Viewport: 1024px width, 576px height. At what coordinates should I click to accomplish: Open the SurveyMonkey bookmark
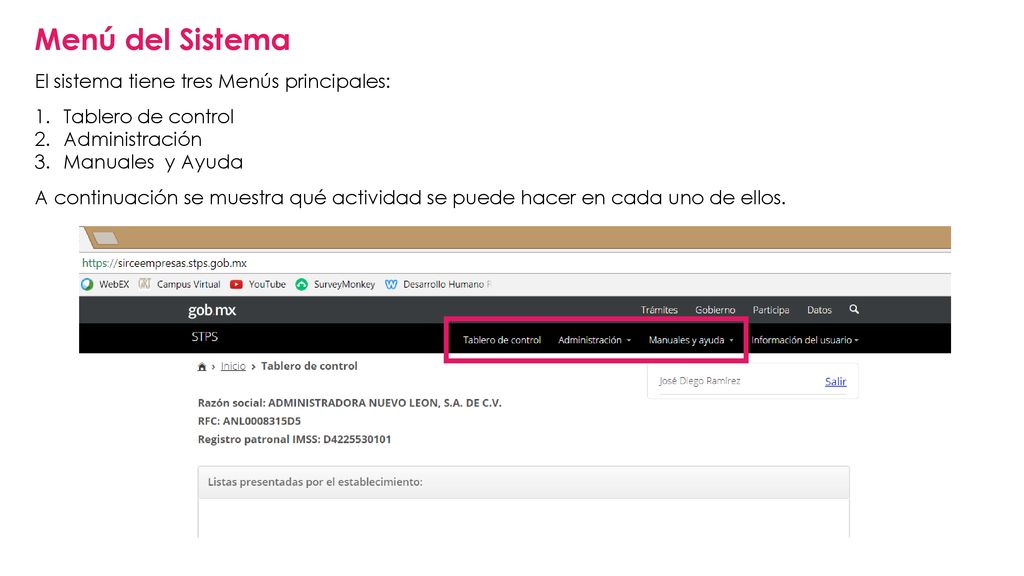[335, 284]
